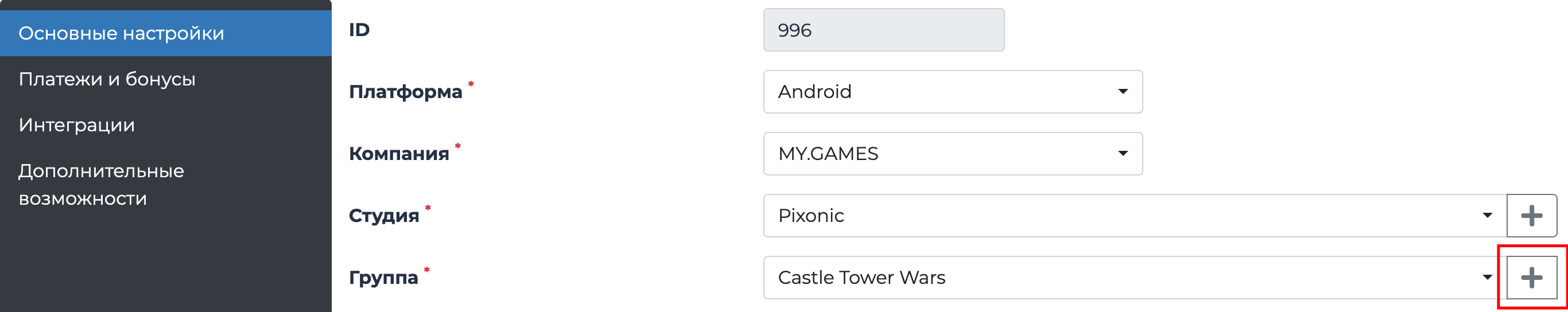Click the Компания field label
This screenshot has width=1568, height=312.
click(x=399, y=154)
